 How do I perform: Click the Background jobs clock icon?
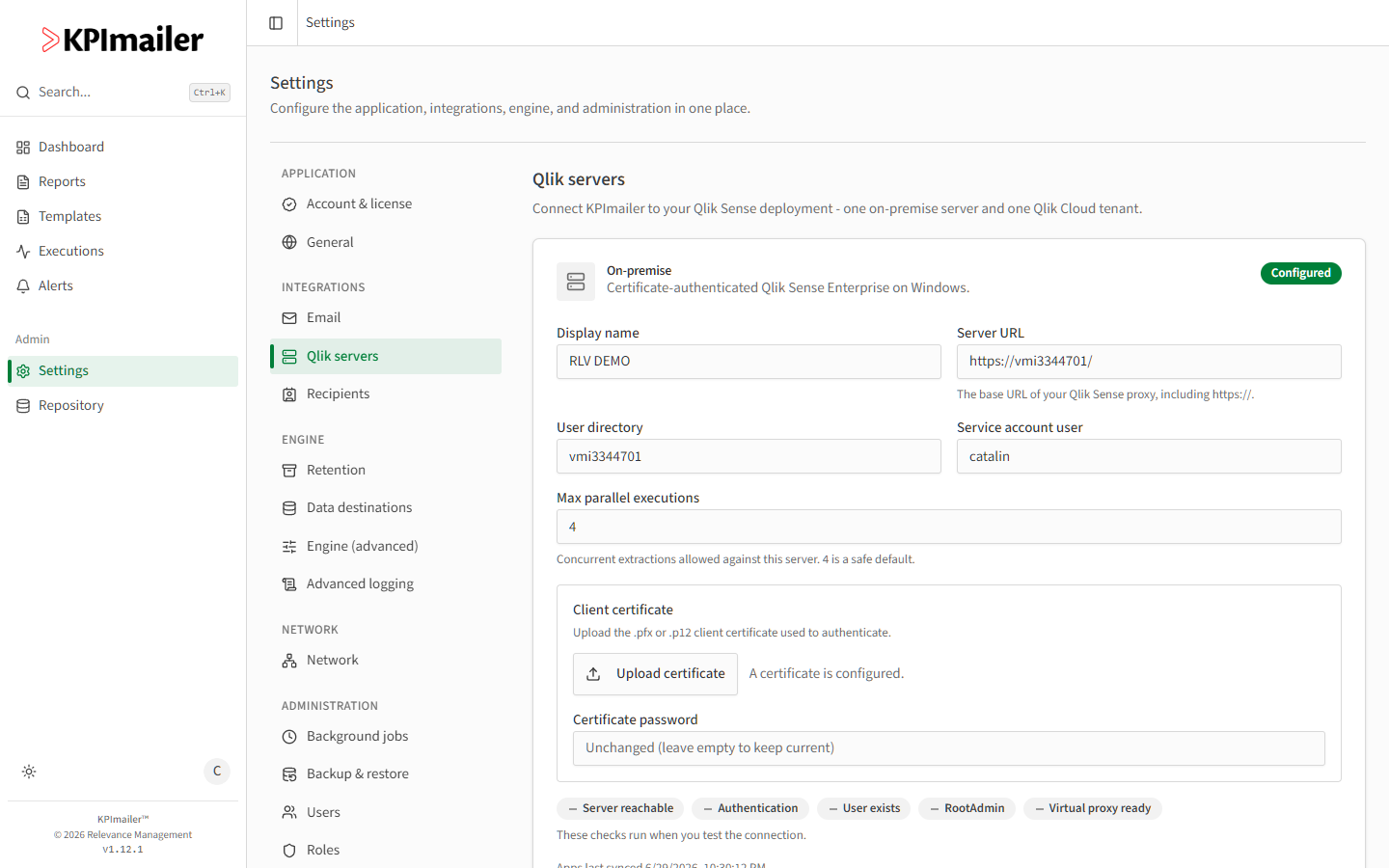289,737
